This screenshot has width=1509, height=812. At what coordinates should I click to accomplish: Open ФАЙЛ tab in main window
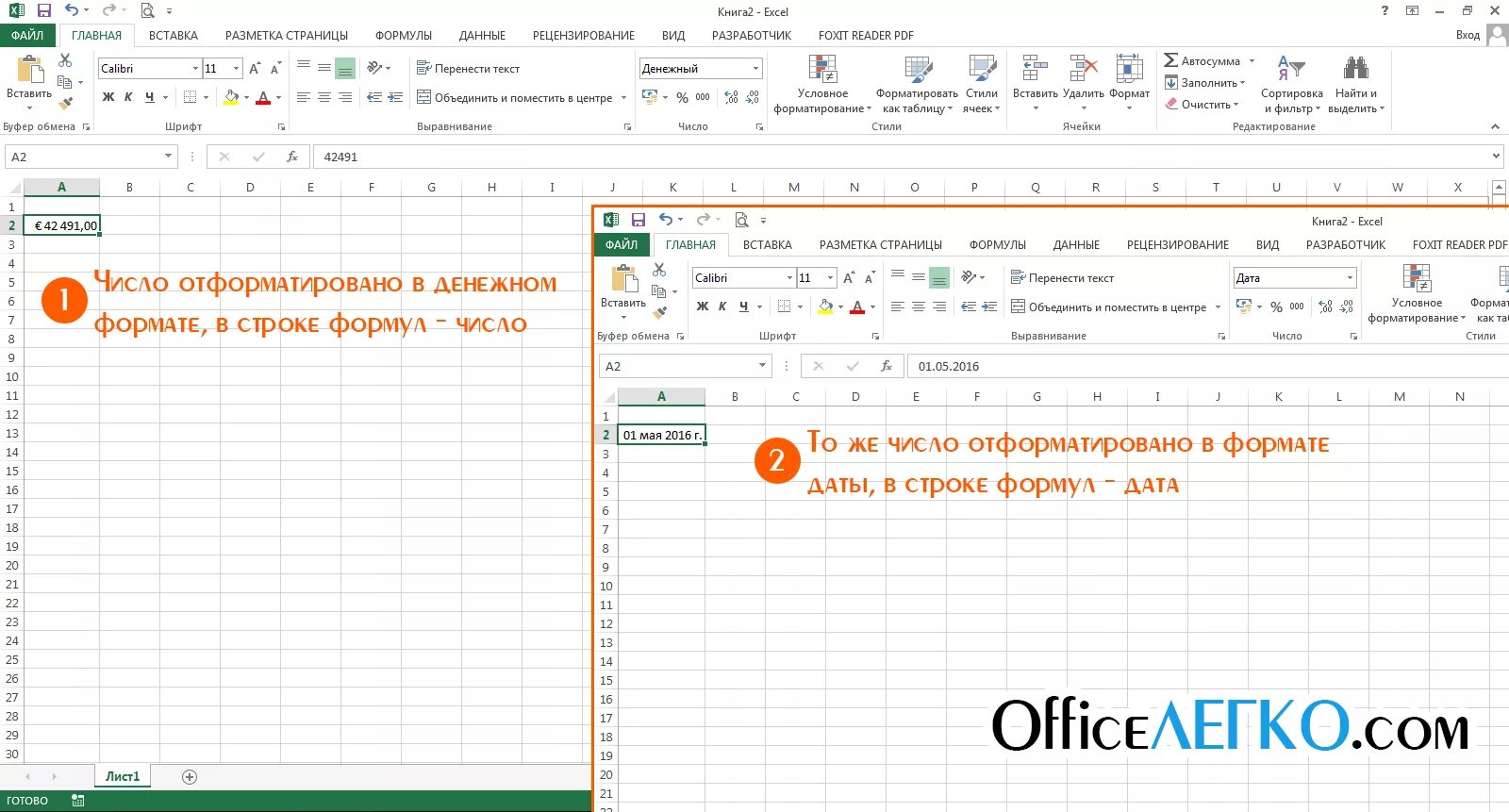pyautogui.click(x=28, y=35)
